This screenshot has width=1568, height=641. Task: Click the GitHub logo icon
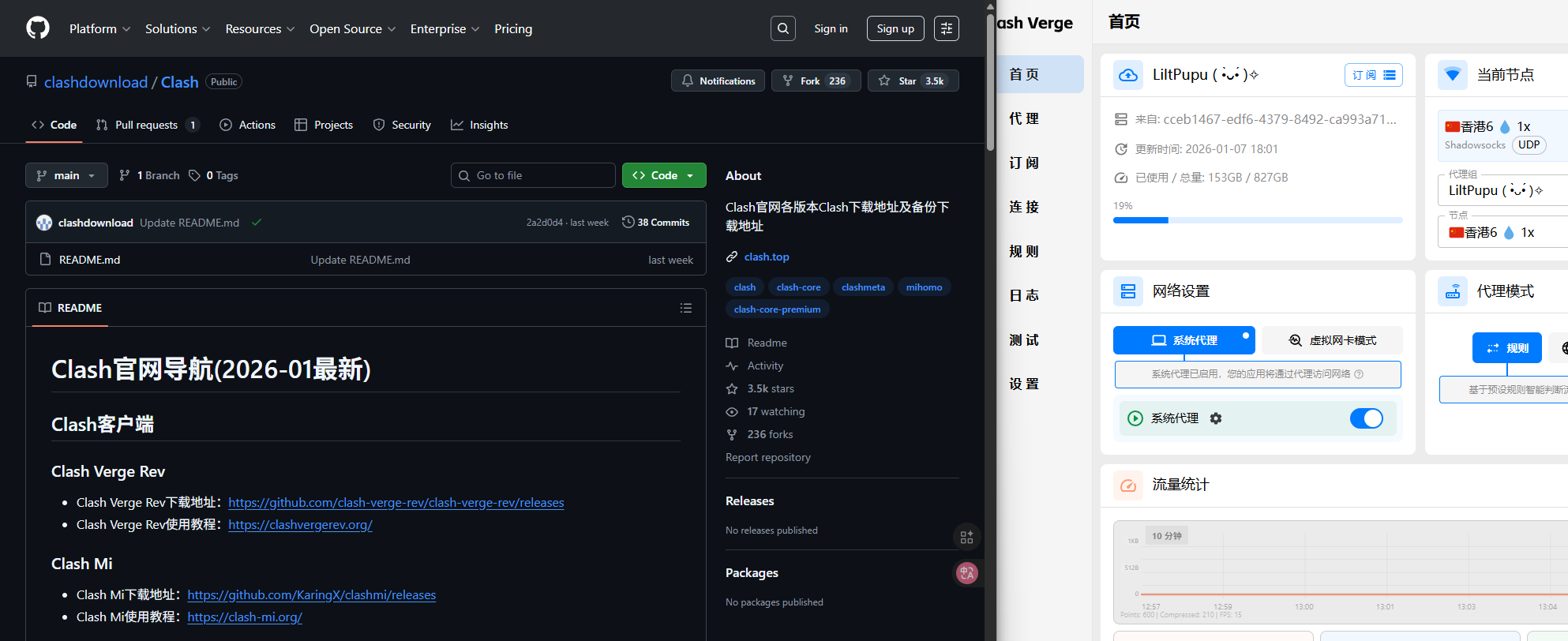(38, 28)
